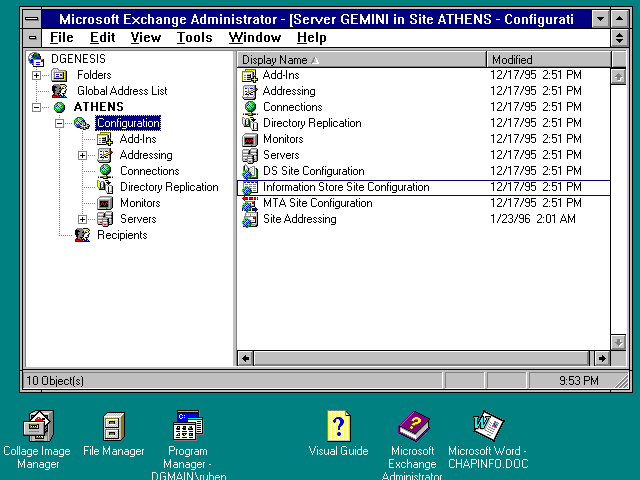Screen dimensions: 640x480
Task: Select the Program Manager desktop icon
Action: (188, 425)
